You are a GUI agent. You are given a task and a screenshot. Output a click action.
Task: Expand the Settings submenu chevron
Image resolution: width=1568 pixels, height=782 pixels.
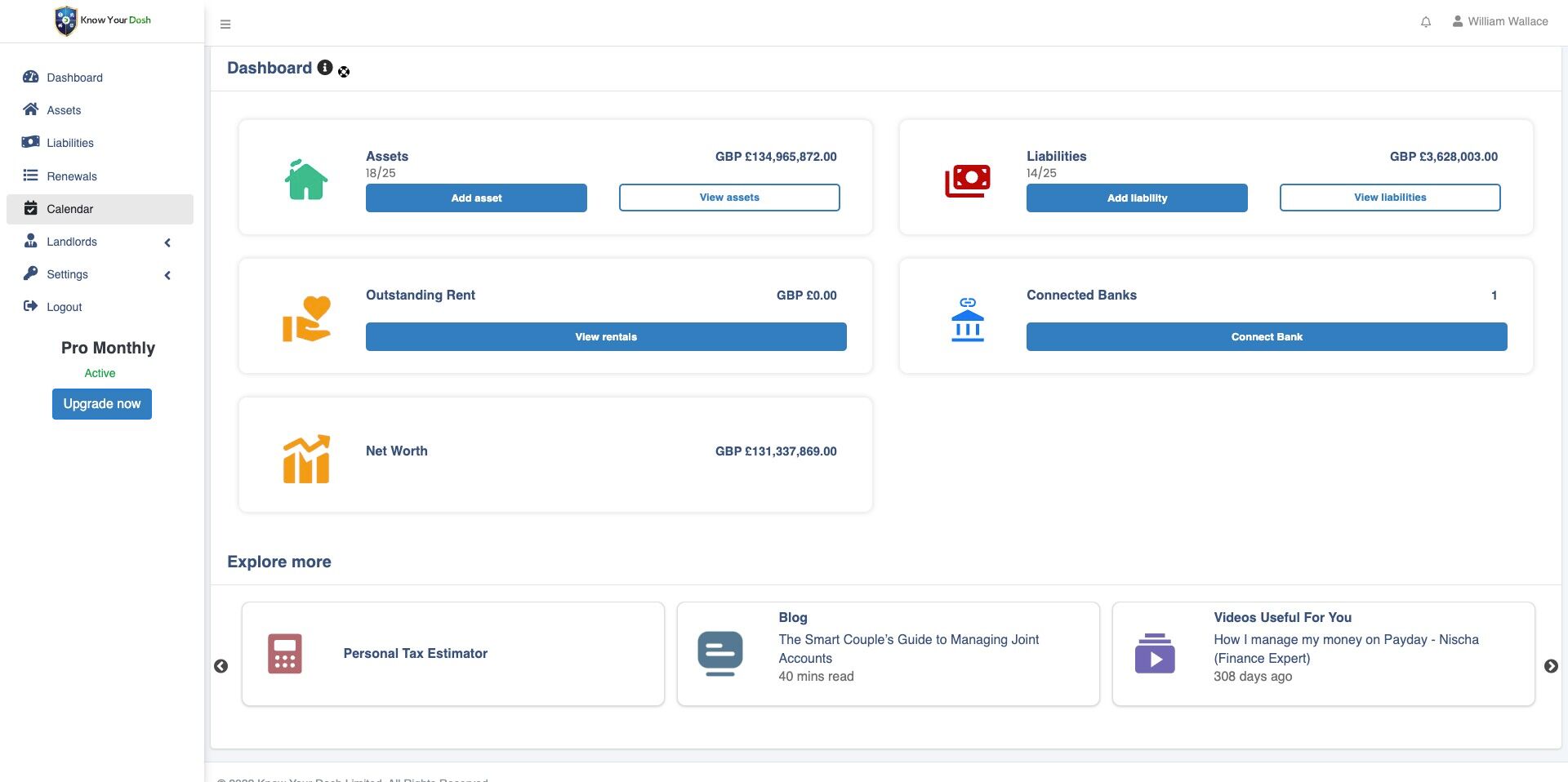(x=167, y=275)
